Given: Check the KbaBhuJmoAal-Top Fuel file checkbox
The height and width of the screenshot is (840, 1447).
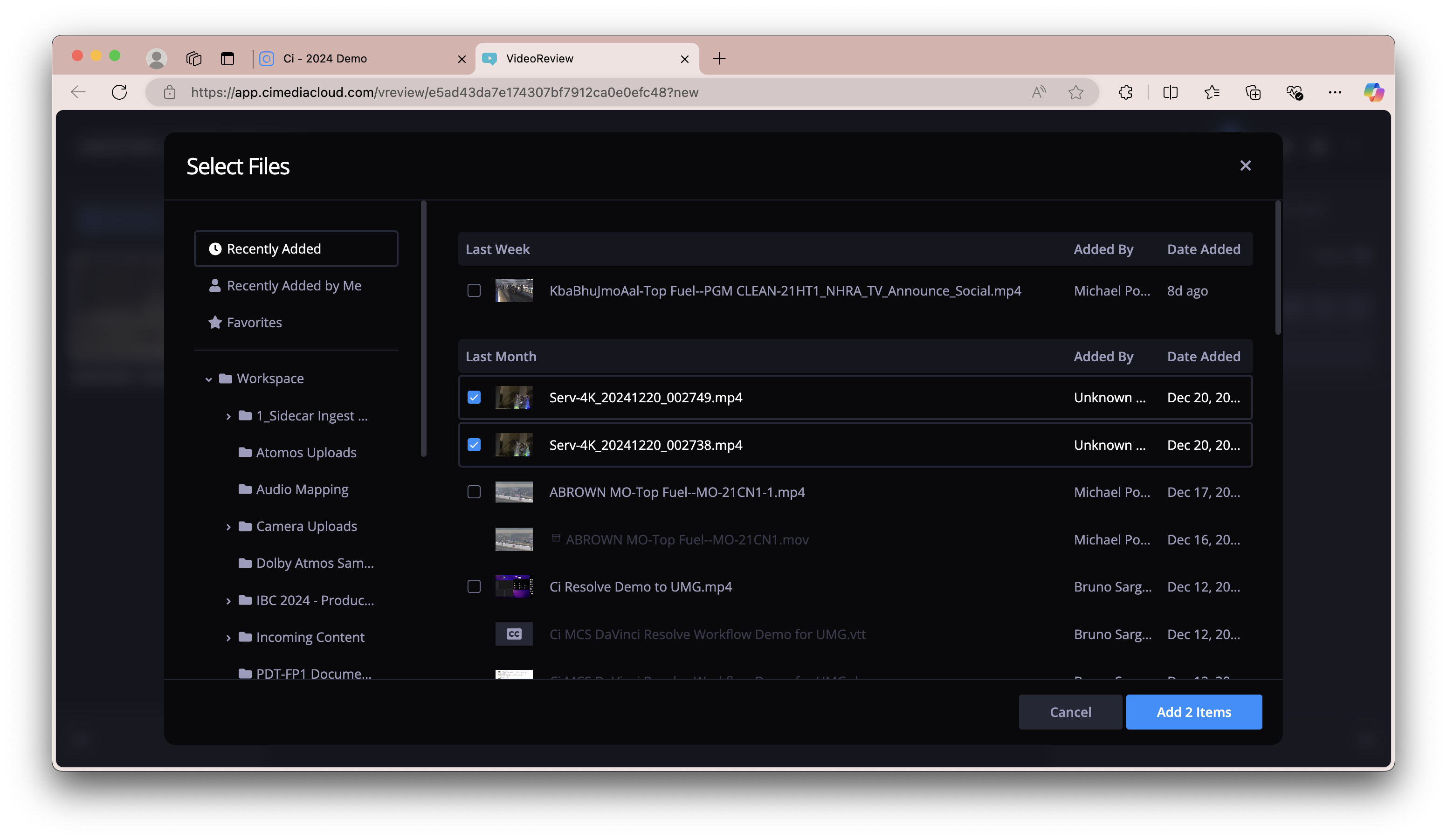Looking at the screenshot, I should pyautogui.click(x=474, y=290).
